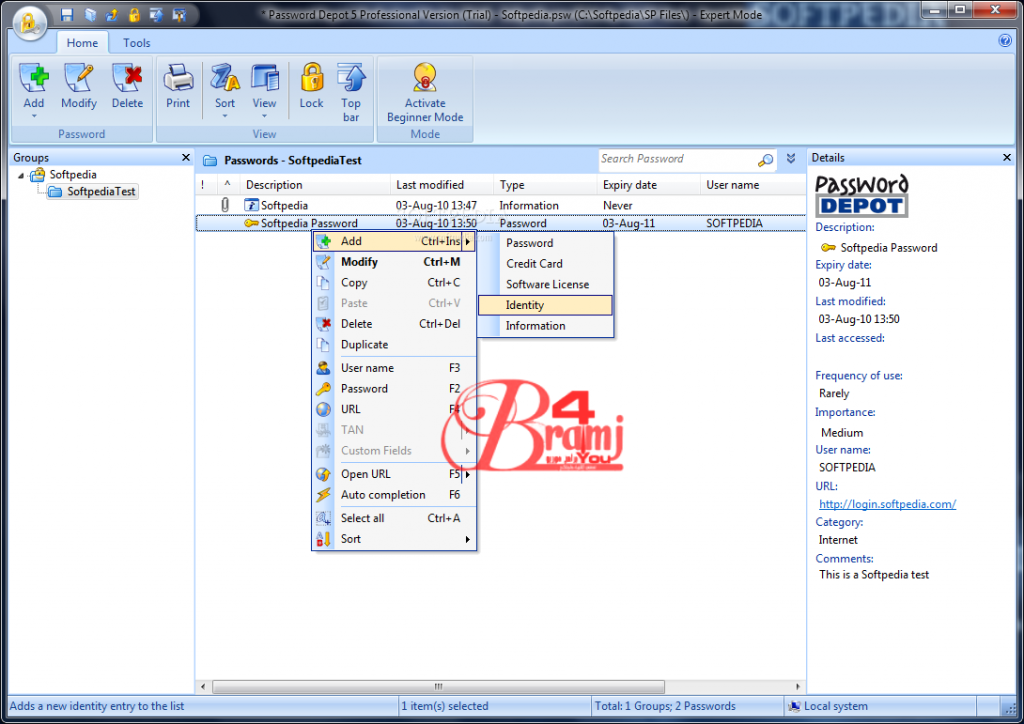Open the Sort submenu in context menu
The width and height of the screenshot is (1024, 724).
point(394,539)
